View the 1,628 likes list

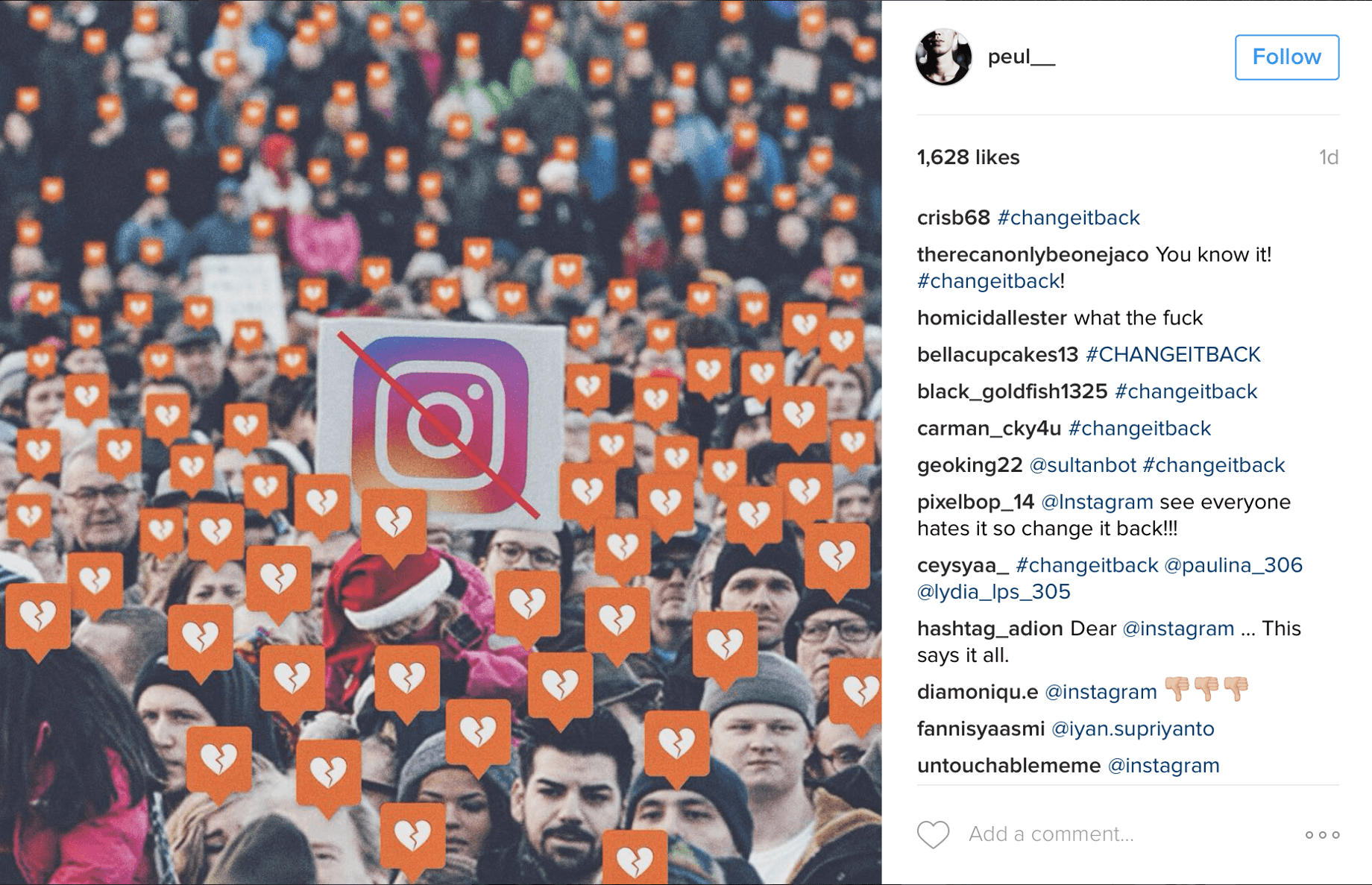tap(968, 157)
